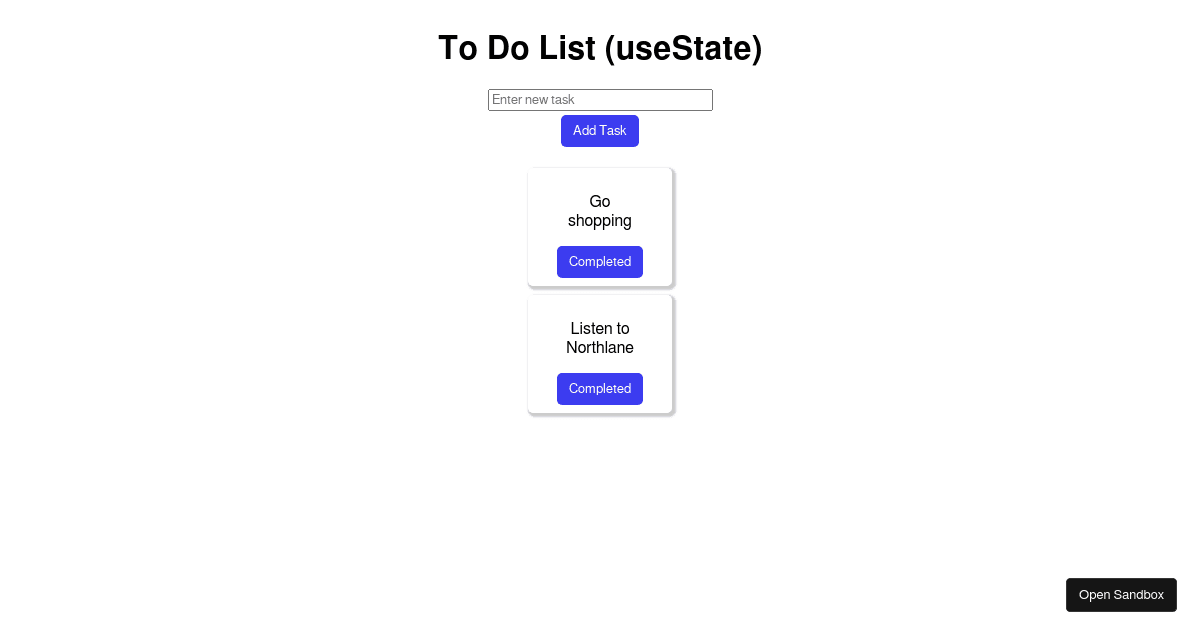Mark 'Listen to Northlane' as Completed
This screenshot has width=1200, height=630.
click(600, 388)
